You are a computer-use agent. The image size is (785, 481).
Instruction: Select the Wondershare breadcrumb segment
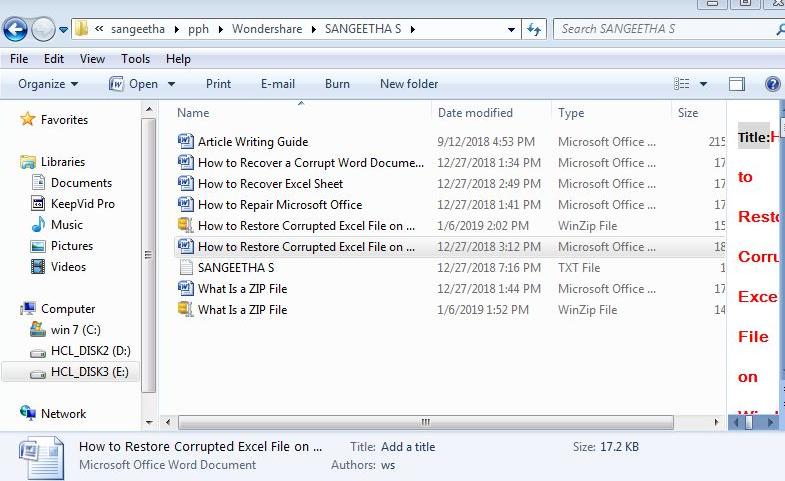(267, 29)
